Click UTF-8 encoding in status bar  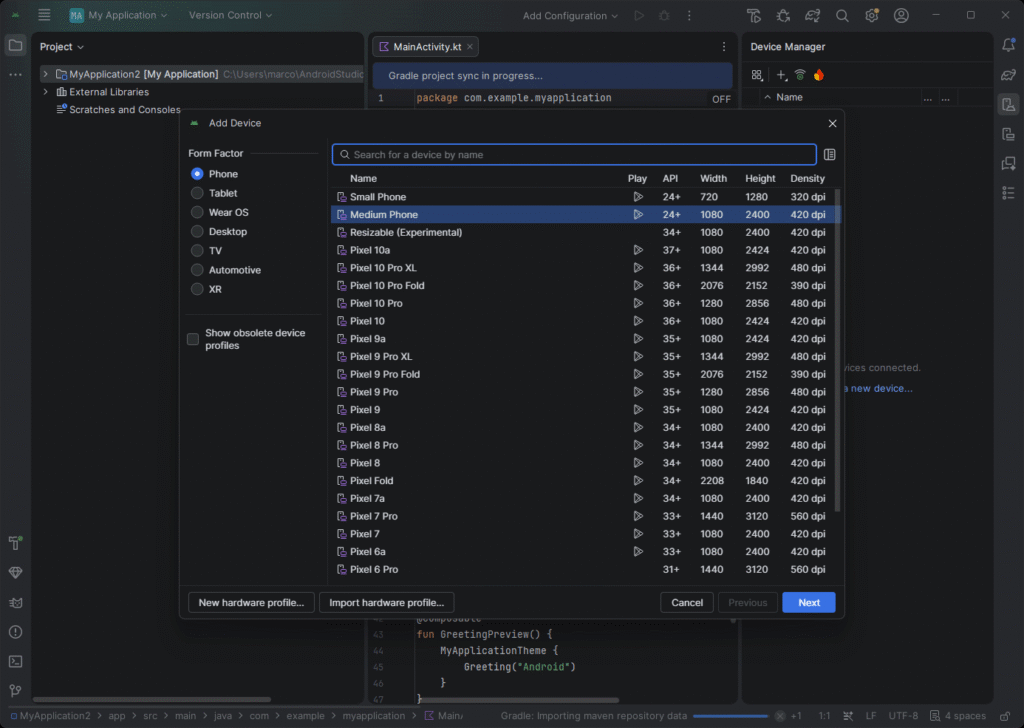coord(903,716)
